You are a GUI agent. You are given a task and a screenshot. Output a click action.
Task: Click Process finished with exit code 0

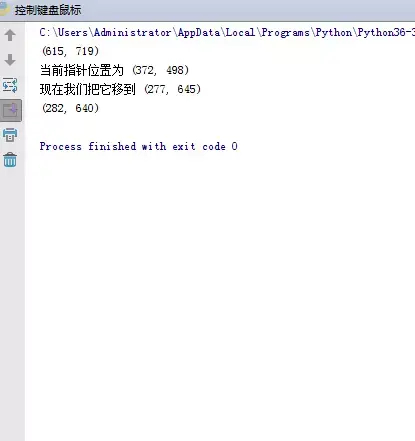(x=139, y=146)
